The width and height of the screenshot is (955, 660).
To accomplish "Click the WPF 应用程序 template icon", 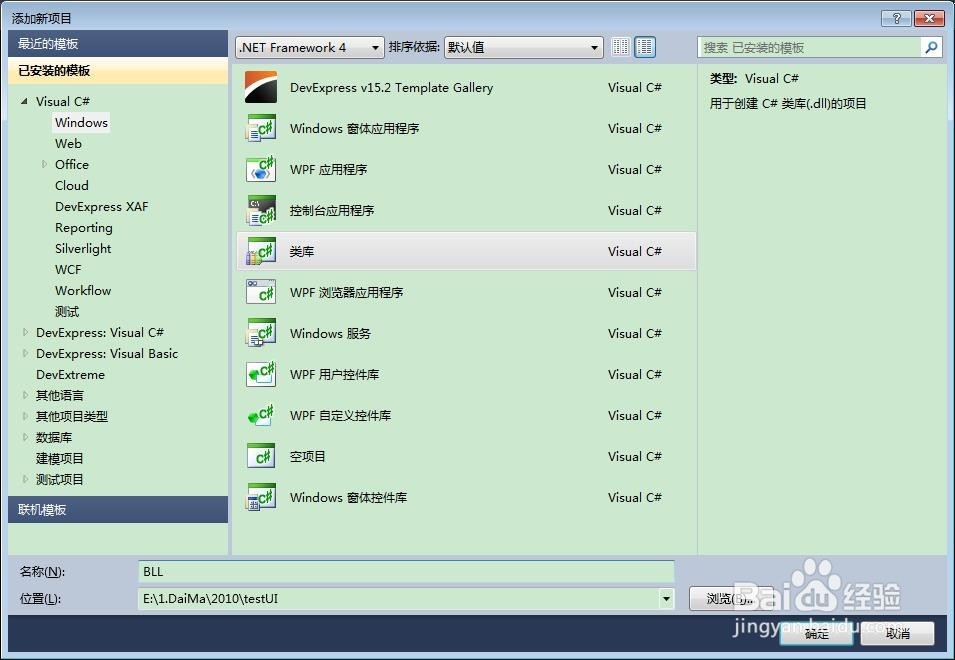I will tap(261, 169).
